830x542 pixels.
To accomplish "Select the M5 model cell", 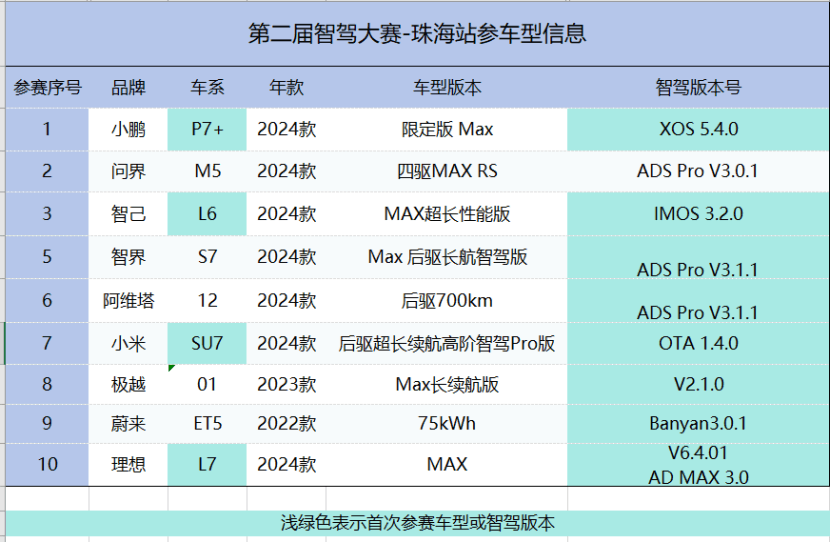I will (x=207, y=171).
